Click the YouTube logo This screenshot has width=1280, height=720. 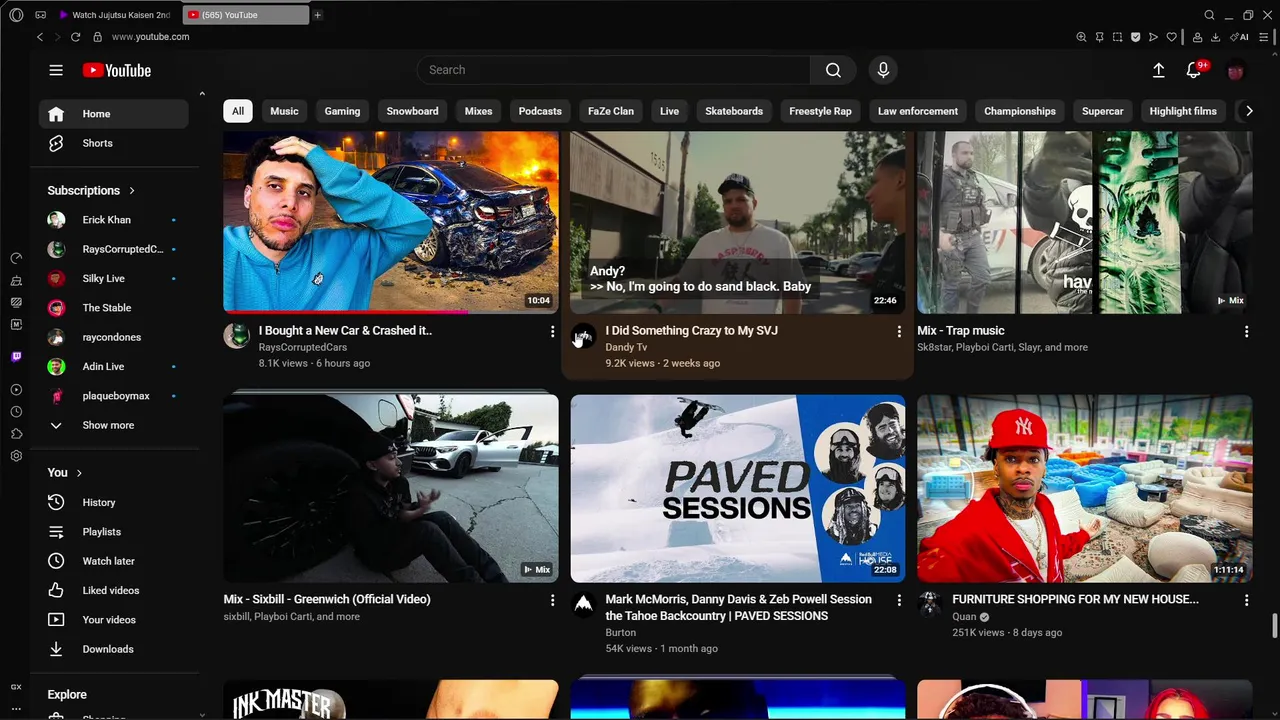click(117, 70)
